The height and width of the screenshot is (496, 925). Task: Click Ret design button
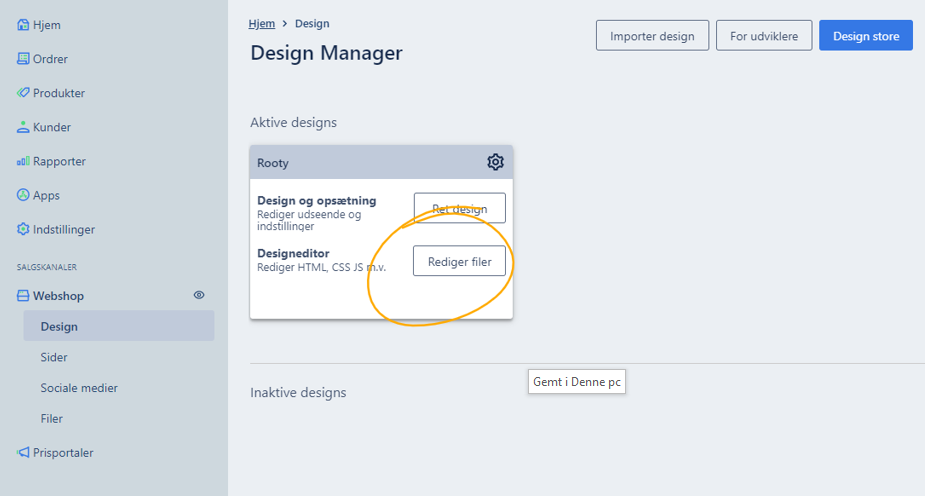pyautogui.click(x=460, y=208)
